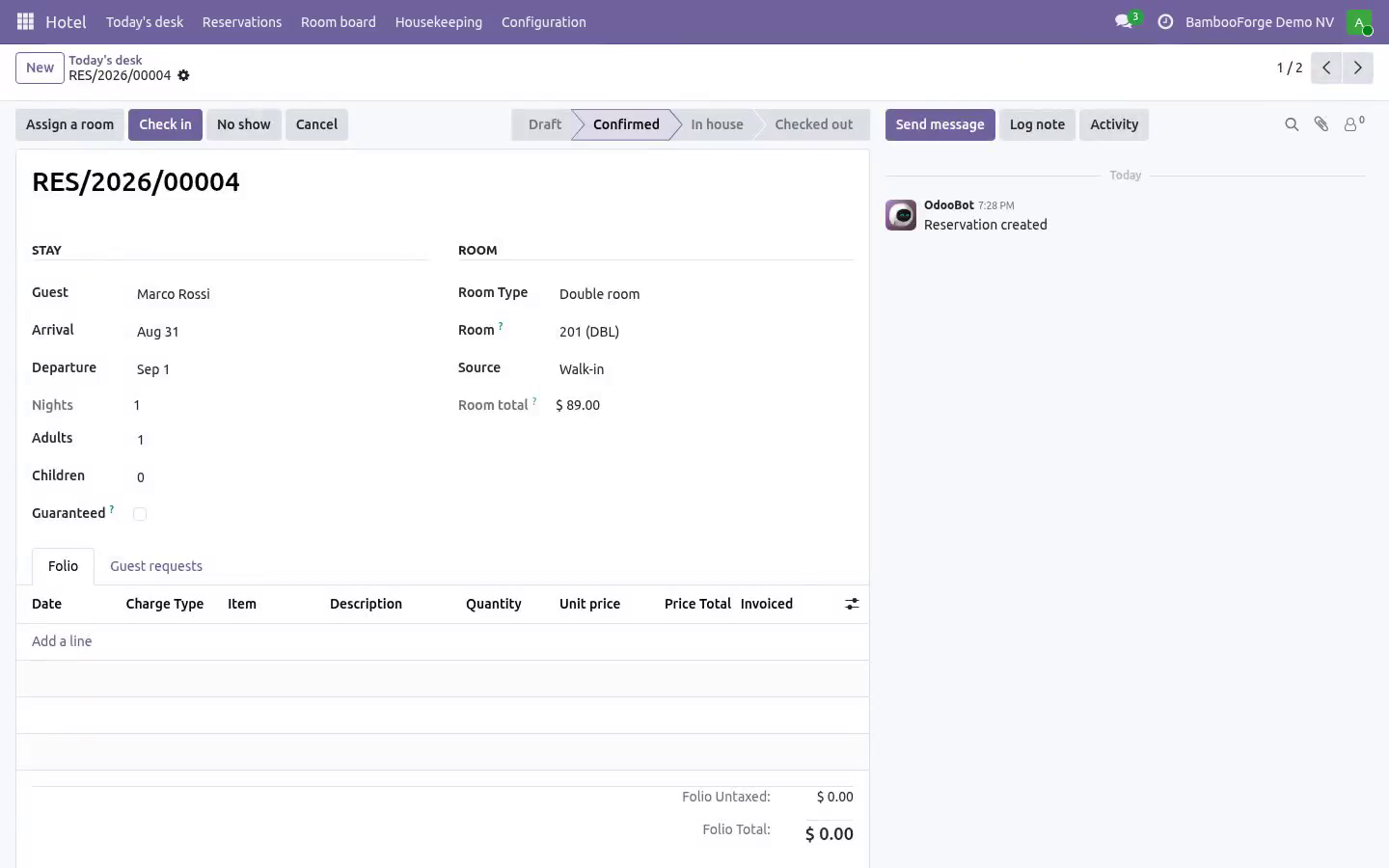Screen dimensions: 1389x868
Task: Switch to the Guest requests tab
Action: (156, 566)
